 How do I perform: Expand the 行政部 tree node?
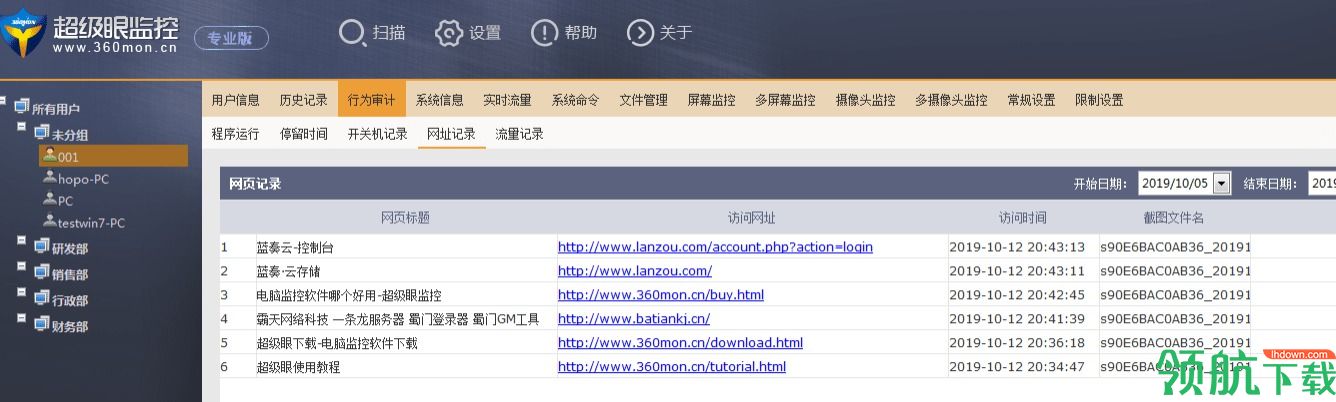click(x=21, y=293)
